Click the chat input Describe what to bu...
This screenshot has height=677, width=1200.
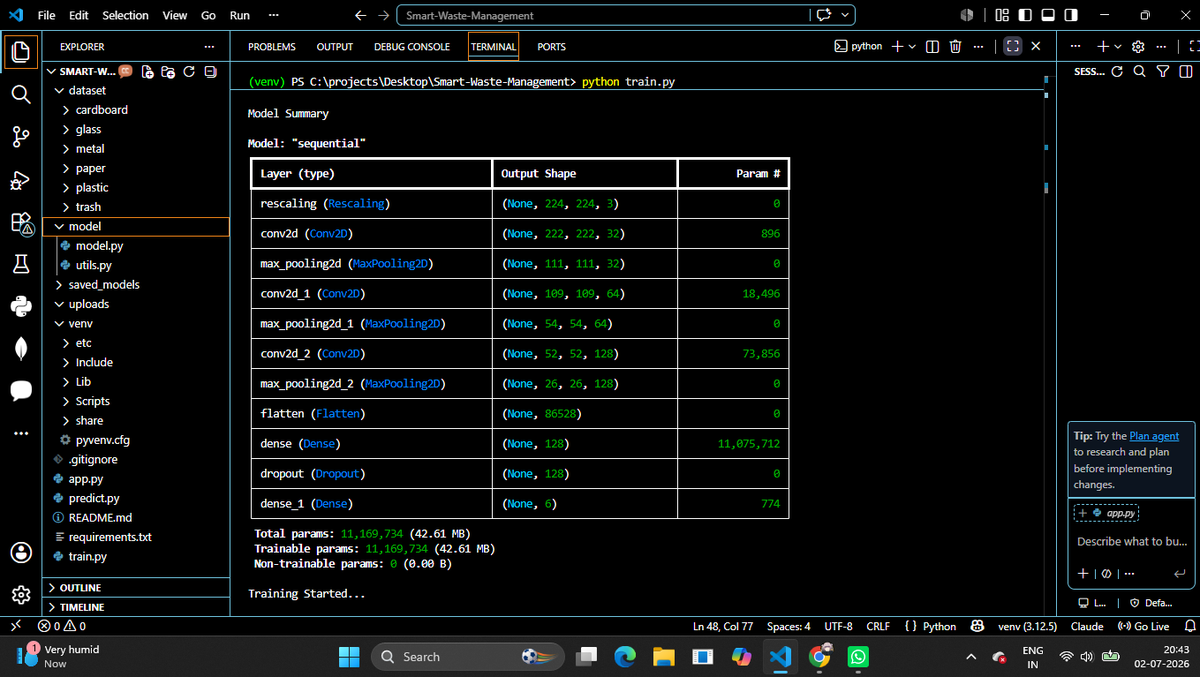tap(1132, 542)
